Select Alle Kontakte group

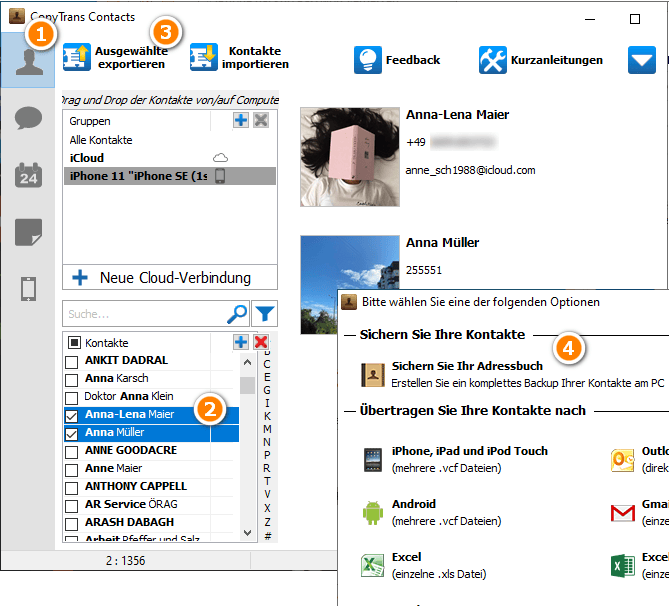point(101,140)
